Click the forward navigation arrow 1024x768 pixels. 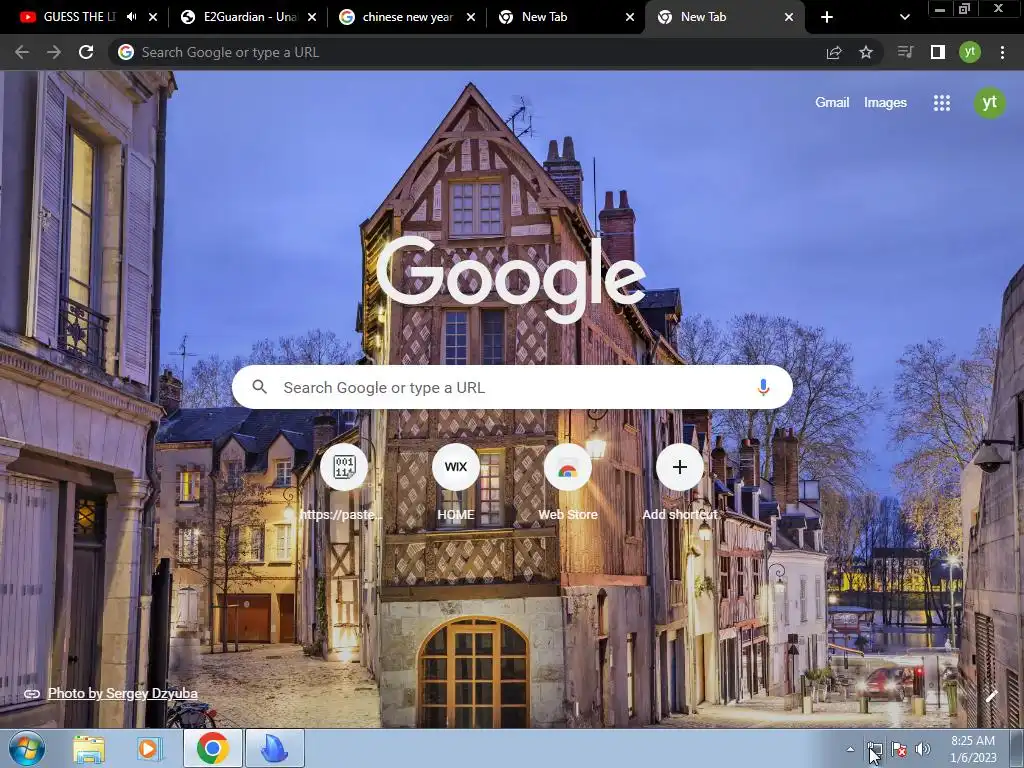click(54, 52)
